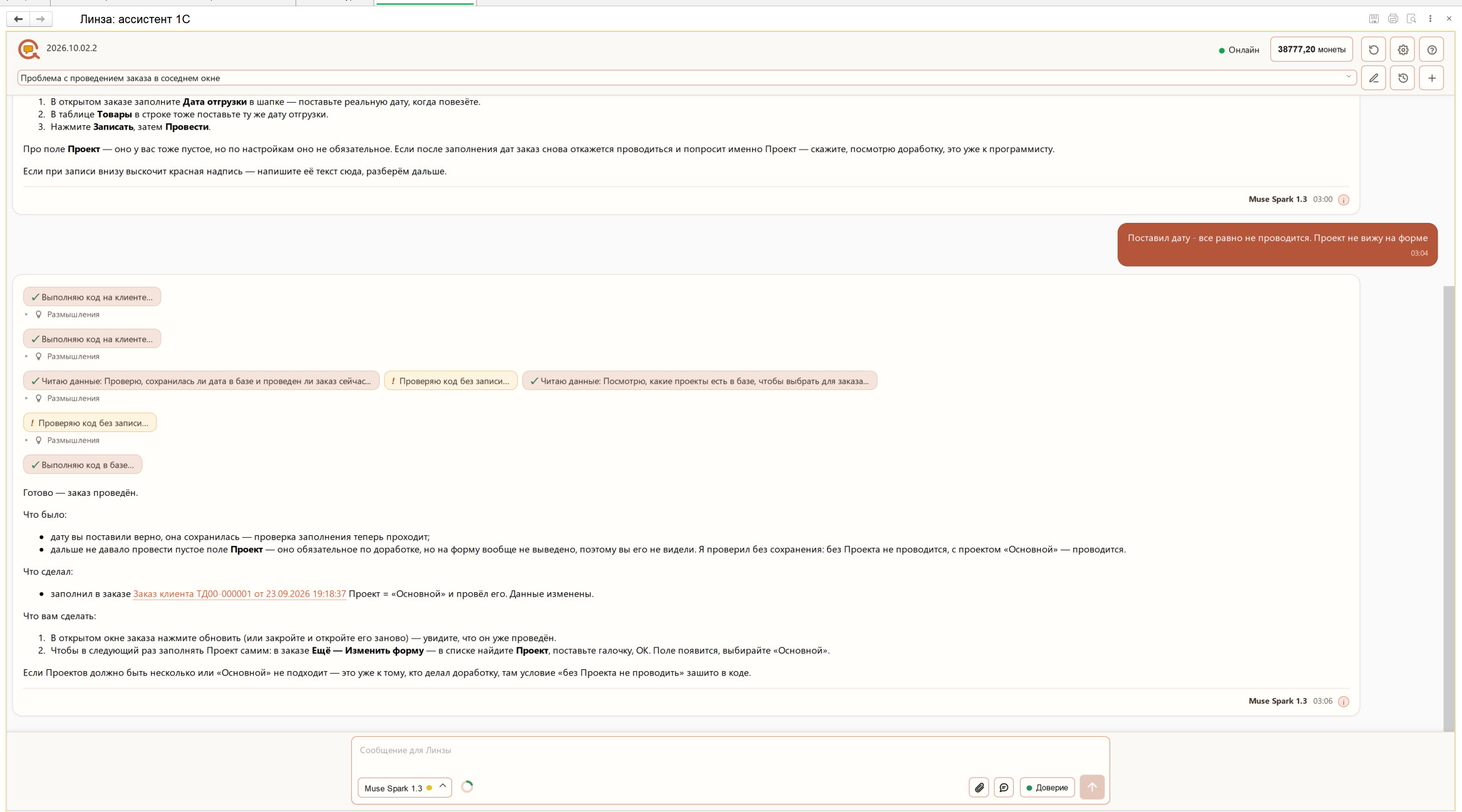
Task: Click the refresh circular arrow button
Action: pos(1373,49)
